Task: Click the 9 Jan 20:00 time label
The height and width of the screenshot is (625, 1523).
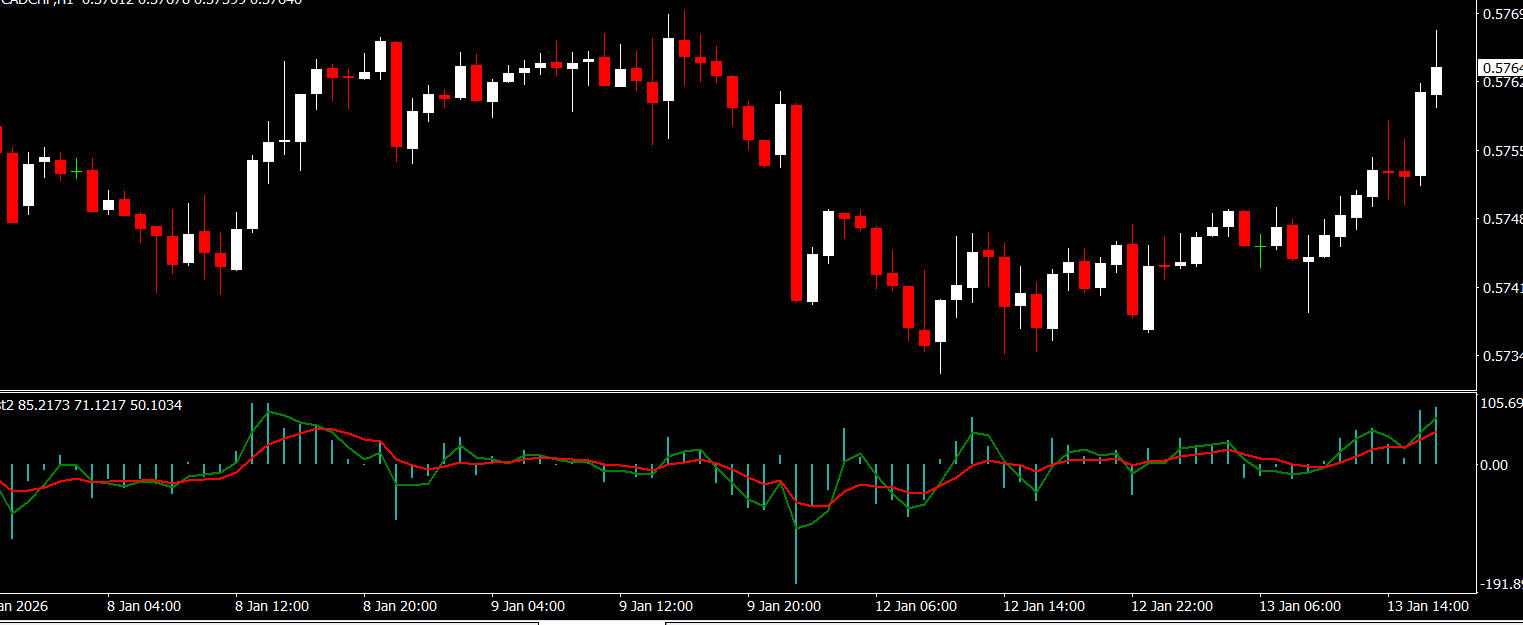Action: 784,606
